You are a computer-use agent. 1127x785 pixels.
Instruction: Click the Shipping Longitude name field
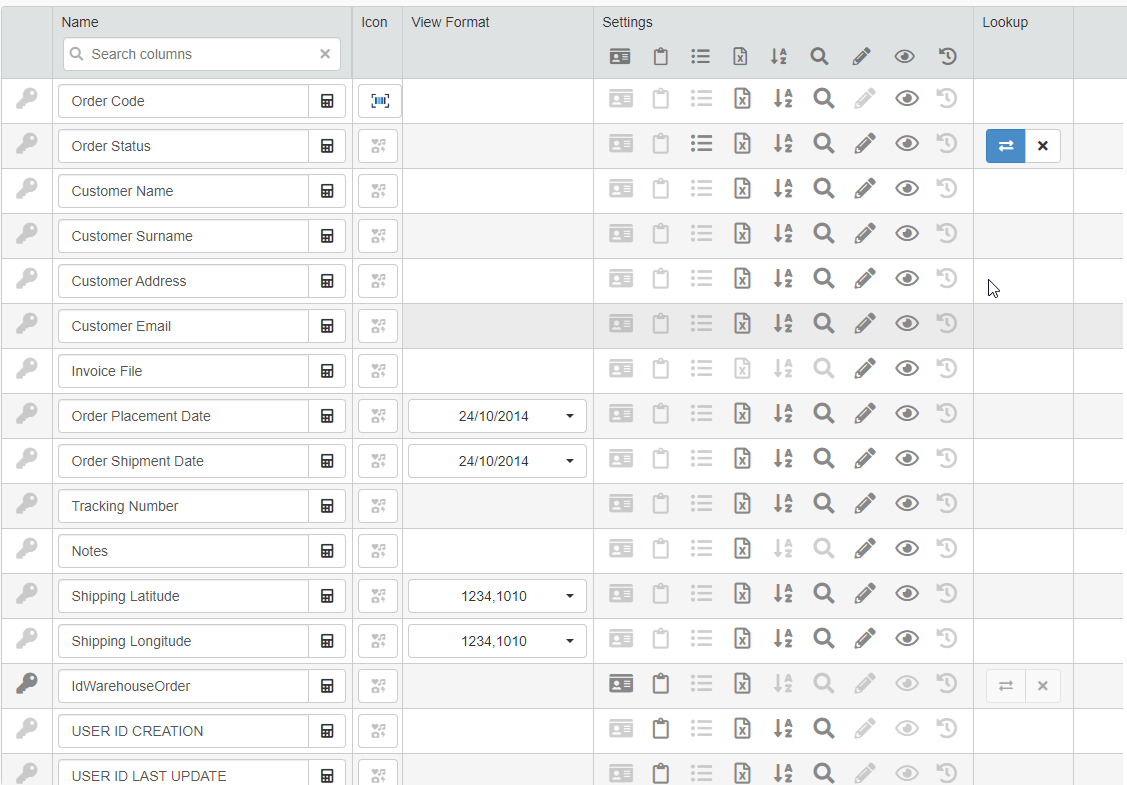click(x=183, y=641)
